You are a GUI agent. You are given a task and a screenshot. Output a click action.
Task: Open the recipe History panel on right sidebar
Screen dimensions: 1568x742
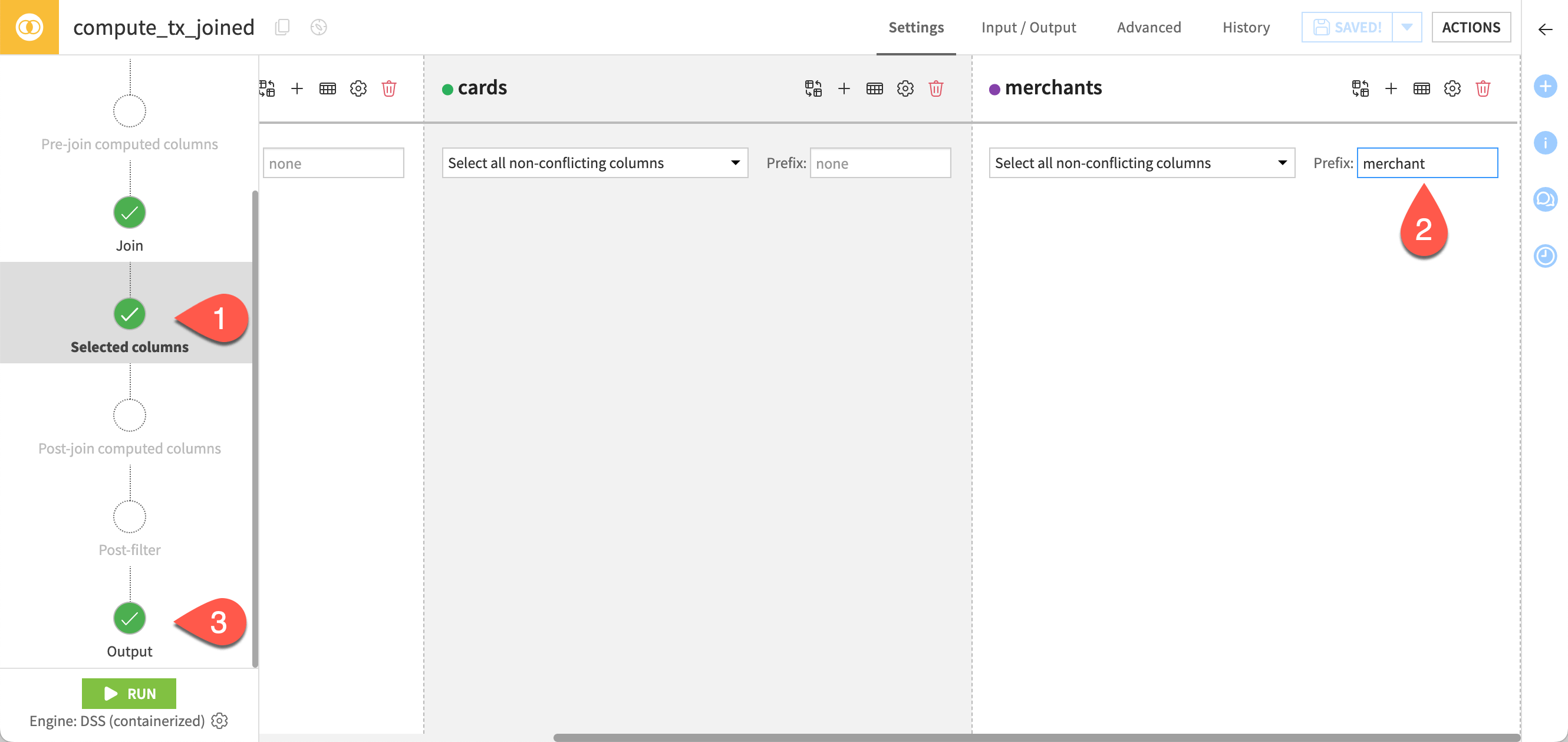1546,257
